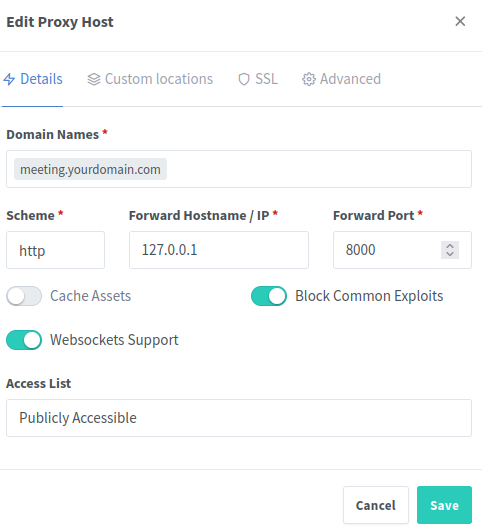Screen dimensions: 482x532
Task: Turn off Websockets Support toggle
Action: (x=24, y=340)
